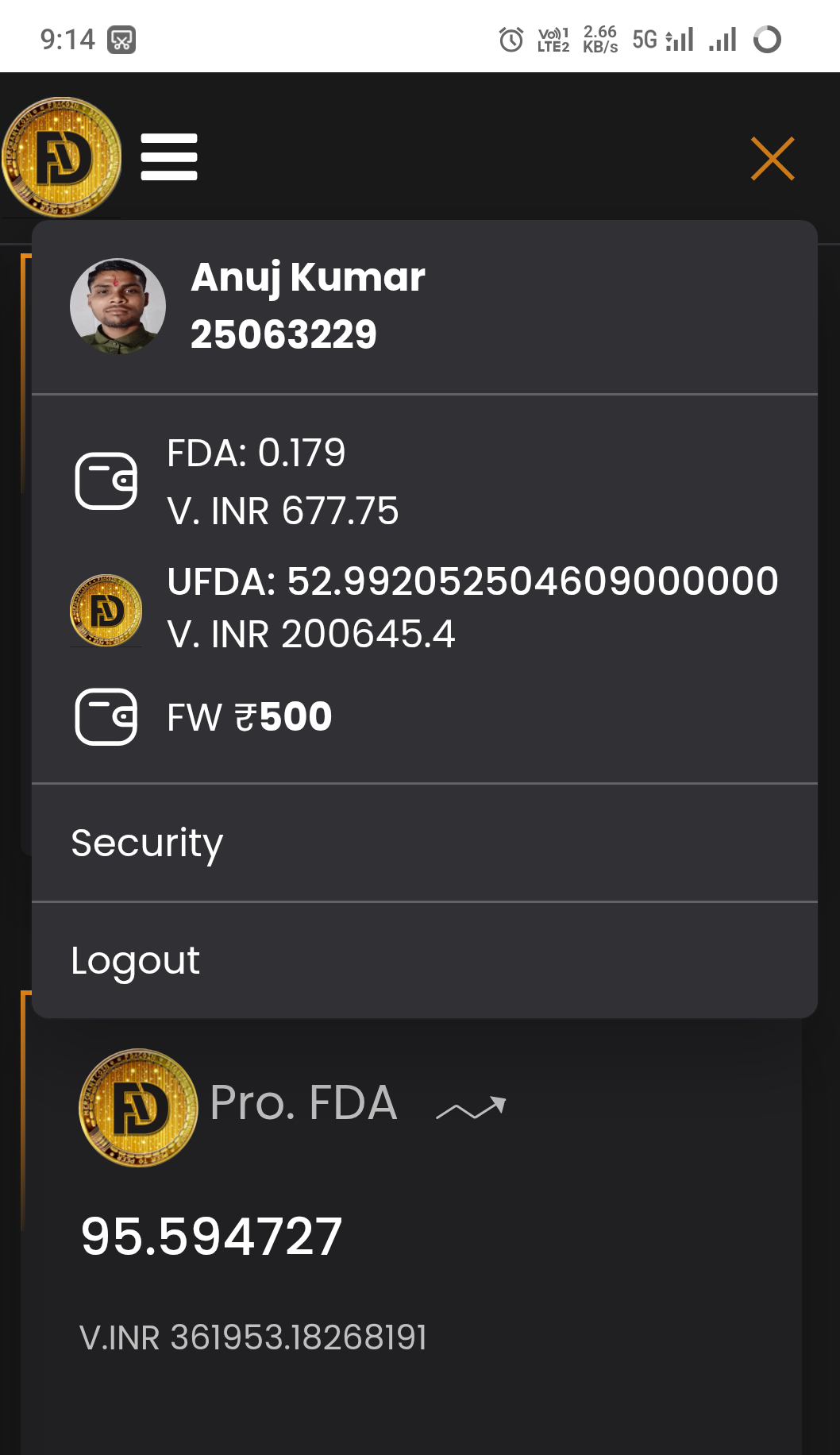Tap the alarm icon in status bar

tap(511, 39)
